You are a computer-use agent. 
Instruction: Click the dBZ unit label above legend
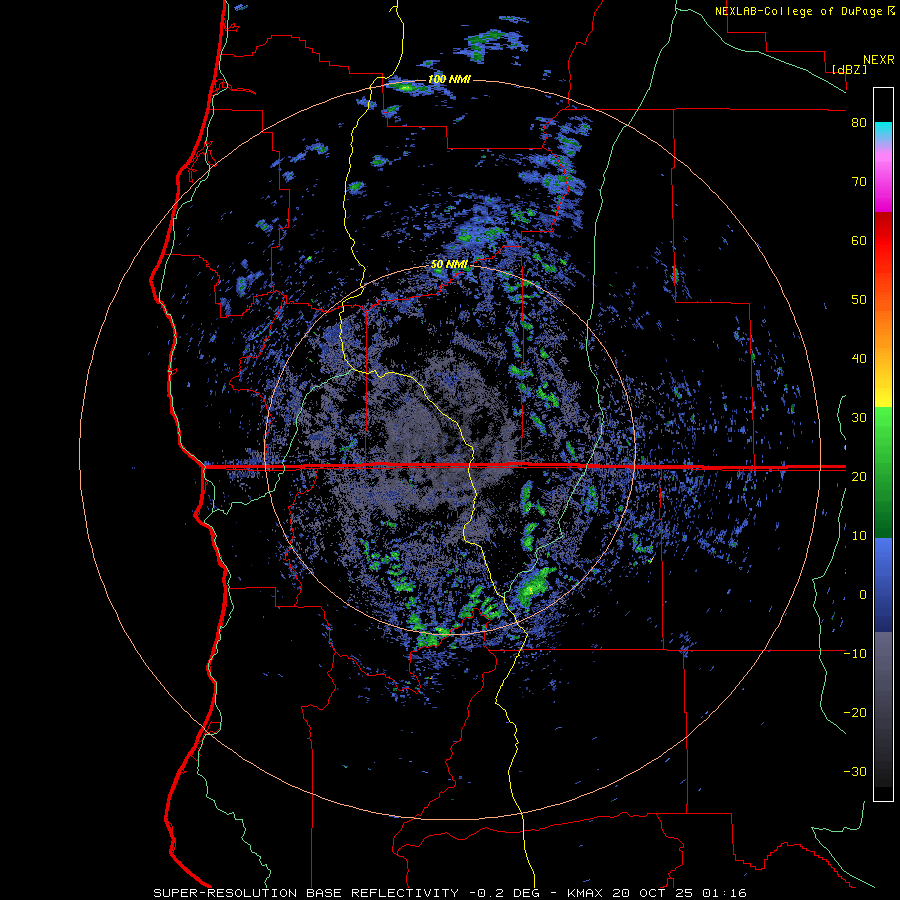pyautogui.click(x=849, y=69)
